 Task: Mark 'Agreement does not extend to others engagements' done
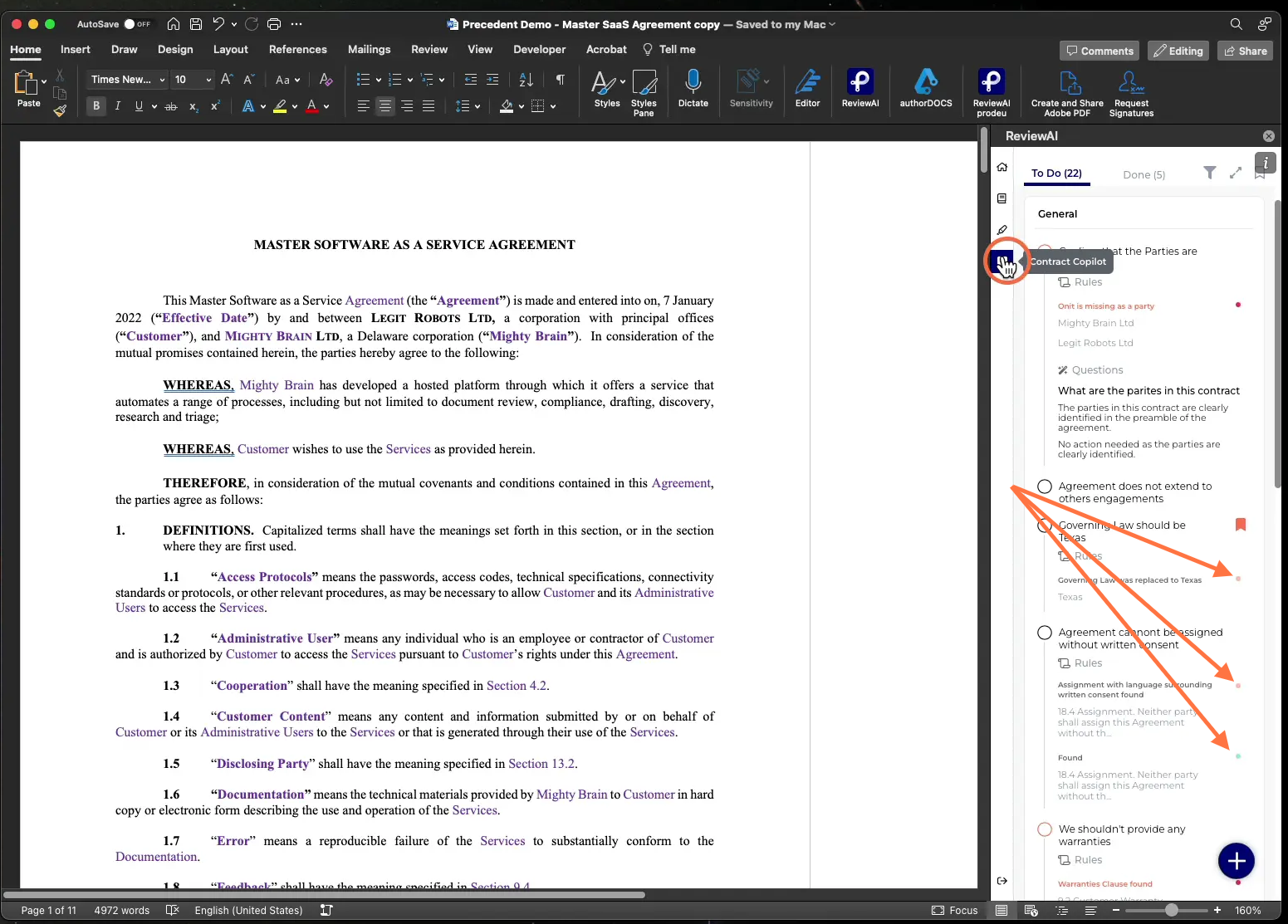point(1045,486)
